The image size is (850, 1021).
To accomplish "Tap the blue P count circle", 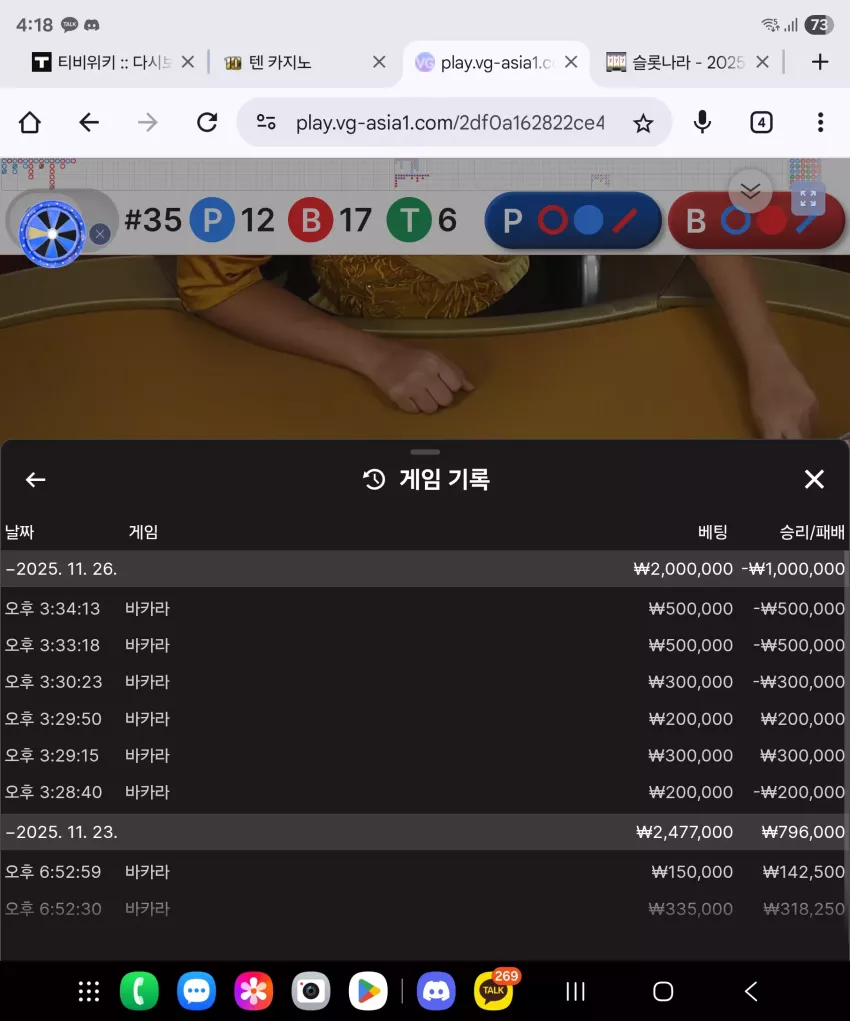I will (x=212, y=220).
